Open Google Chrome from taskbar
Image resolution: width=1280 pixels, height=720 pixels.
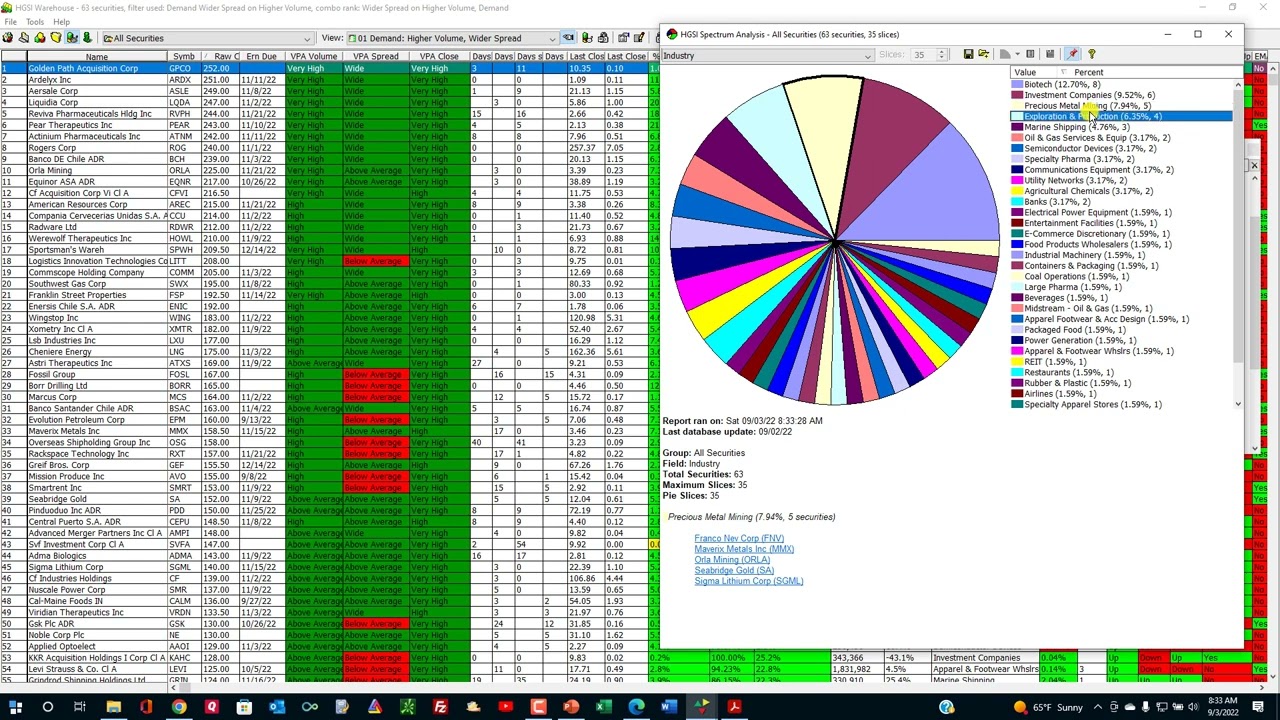pyautogui.click(x=178, y=707)
